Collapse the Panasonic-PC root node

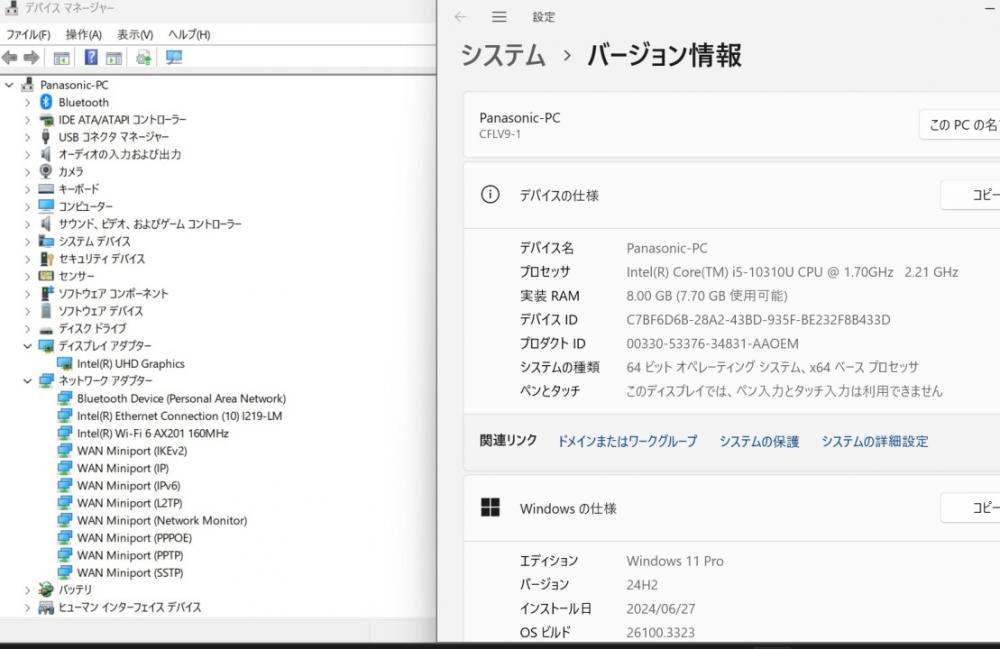coord(9,84)
